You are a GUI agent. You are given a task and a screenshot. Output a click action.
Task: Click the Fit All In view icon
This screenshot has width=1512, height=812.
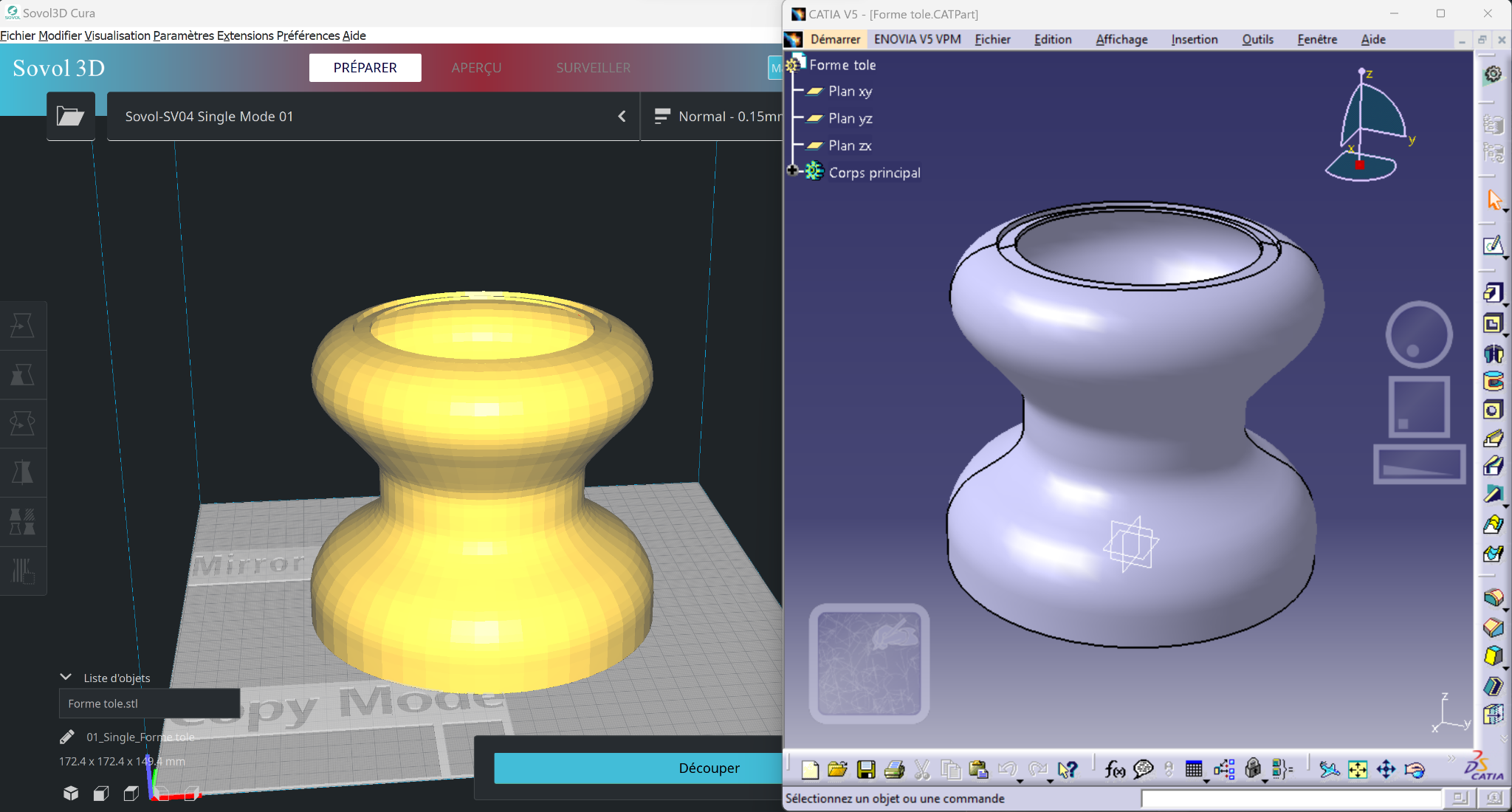1358,770
